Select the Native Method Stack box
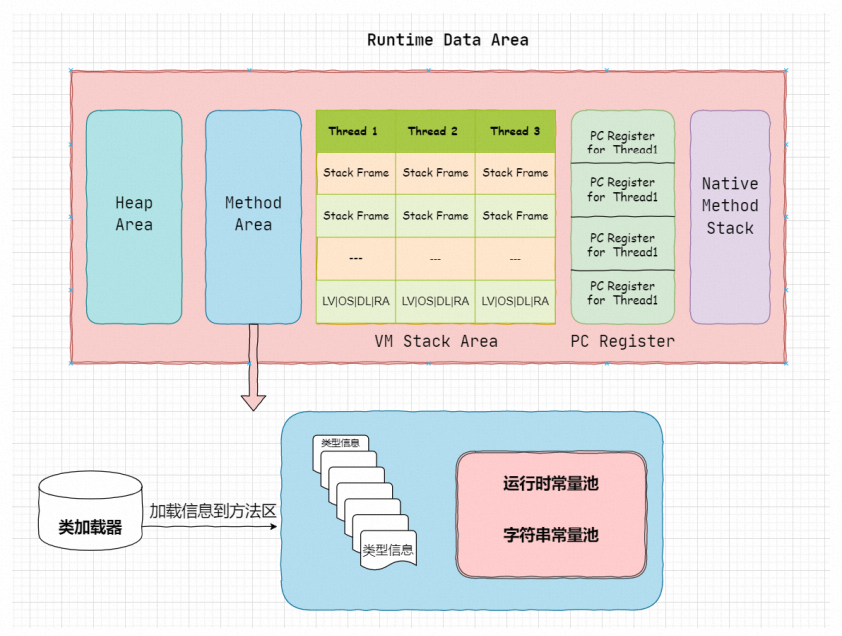 pyautogui.click(x=730, y=217)
